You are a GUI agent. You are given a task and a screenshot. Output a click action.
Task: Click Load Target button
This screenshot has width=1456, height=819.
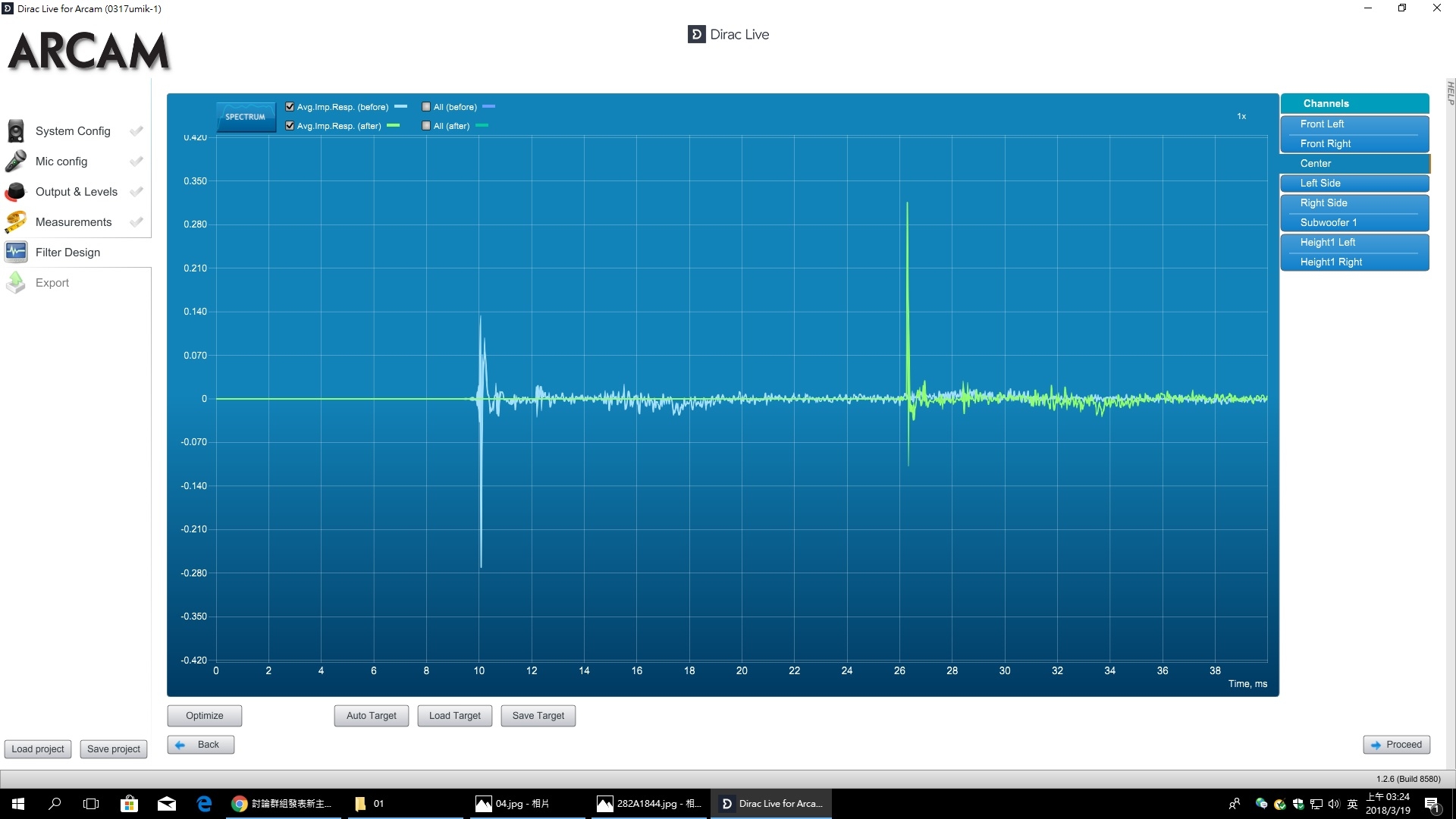tap(455, 716)
